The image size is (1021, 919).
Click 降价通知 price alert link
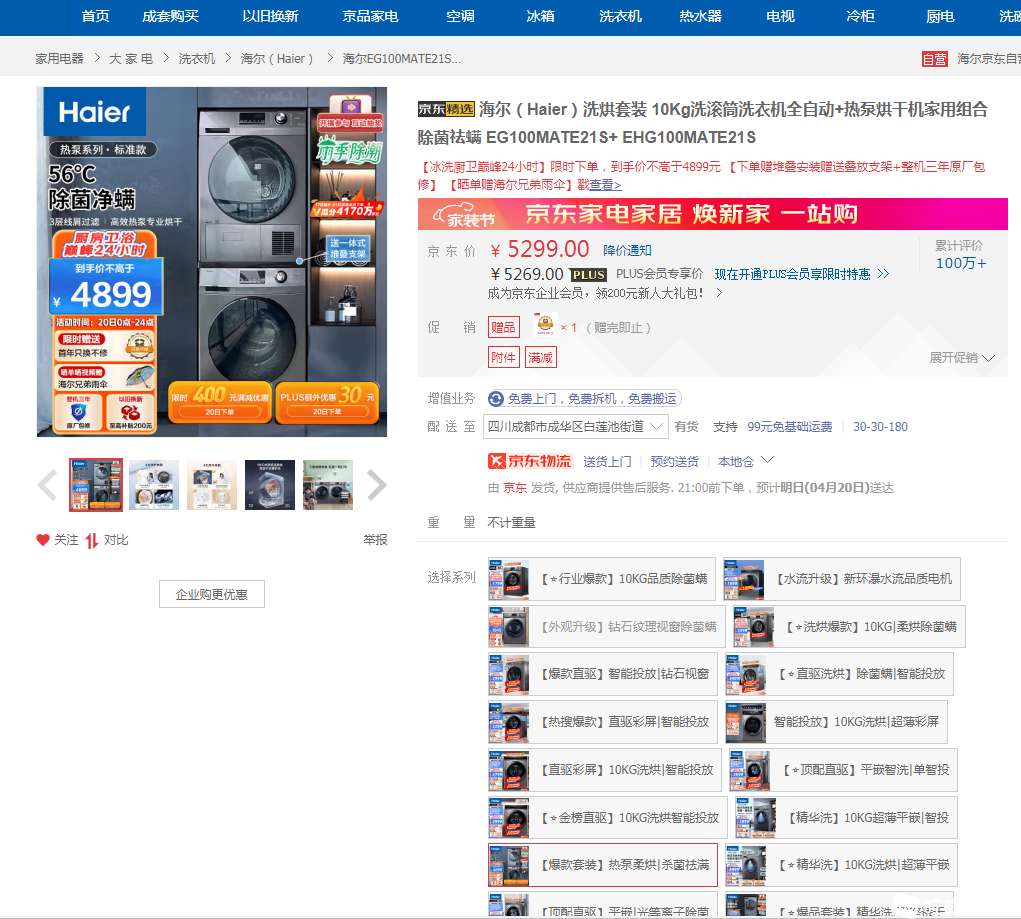627,251
